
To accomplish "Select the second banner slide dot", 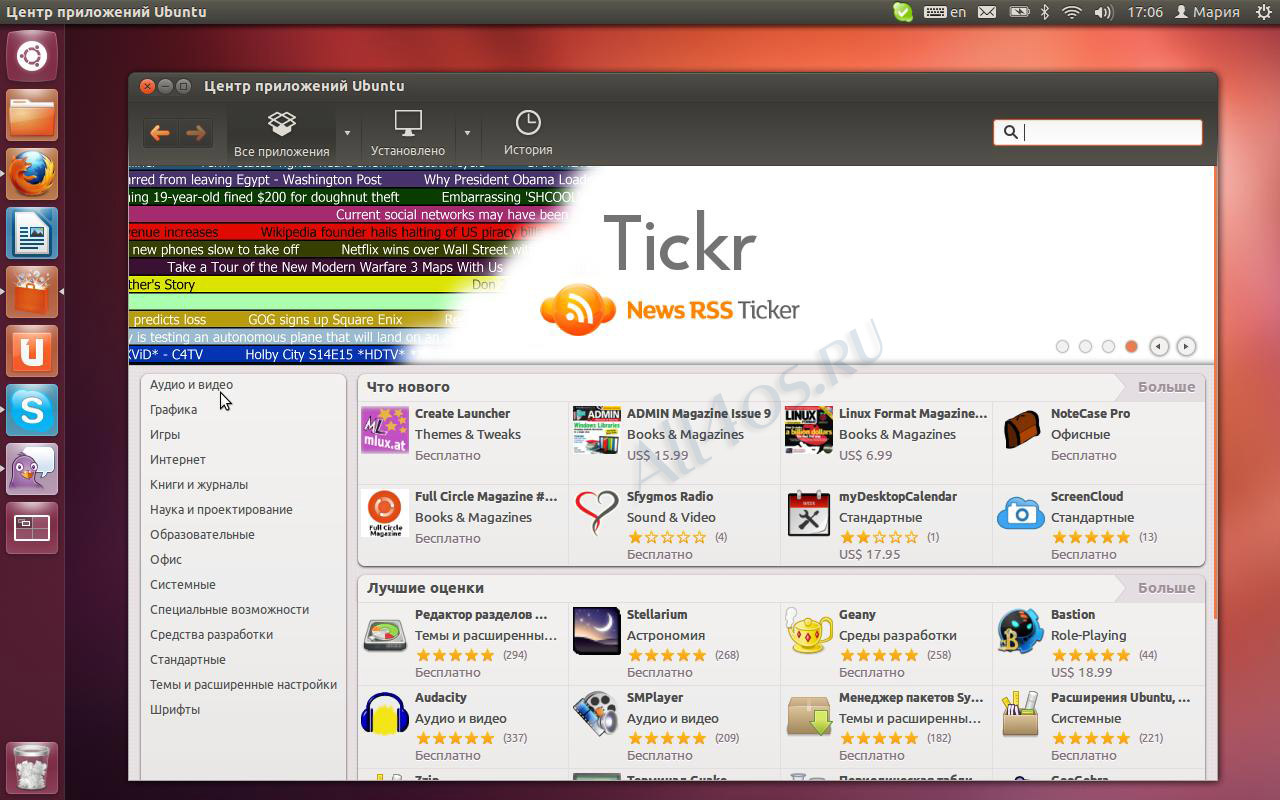I will coord(1085,346).
